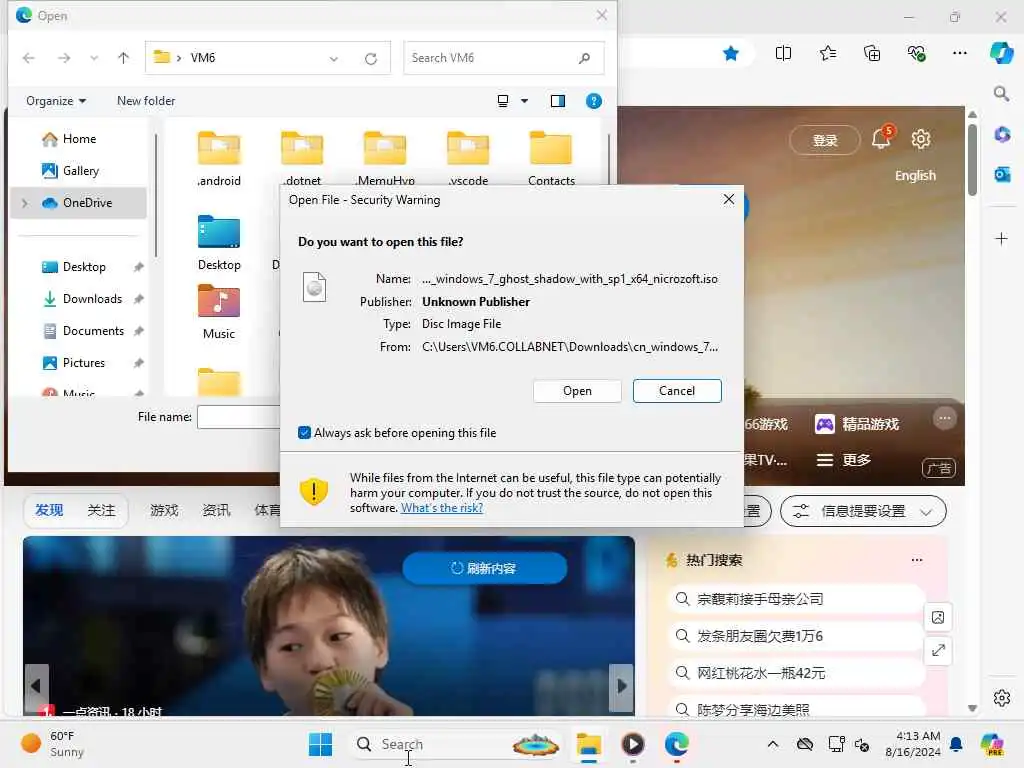Select the 关注 tab
This screenshot has width=1024, height=768.
tap(101, 510)
